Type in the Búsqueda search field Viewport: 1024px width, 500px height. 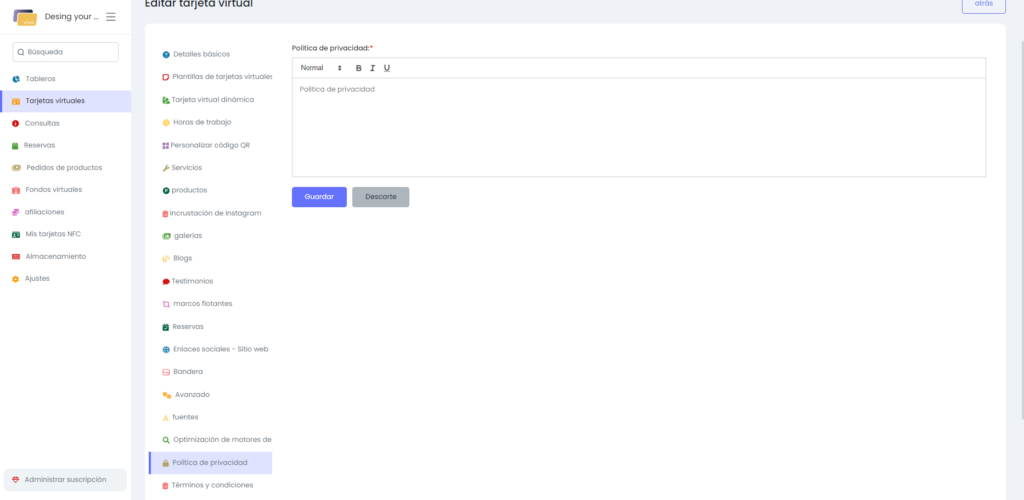[66, 52]
